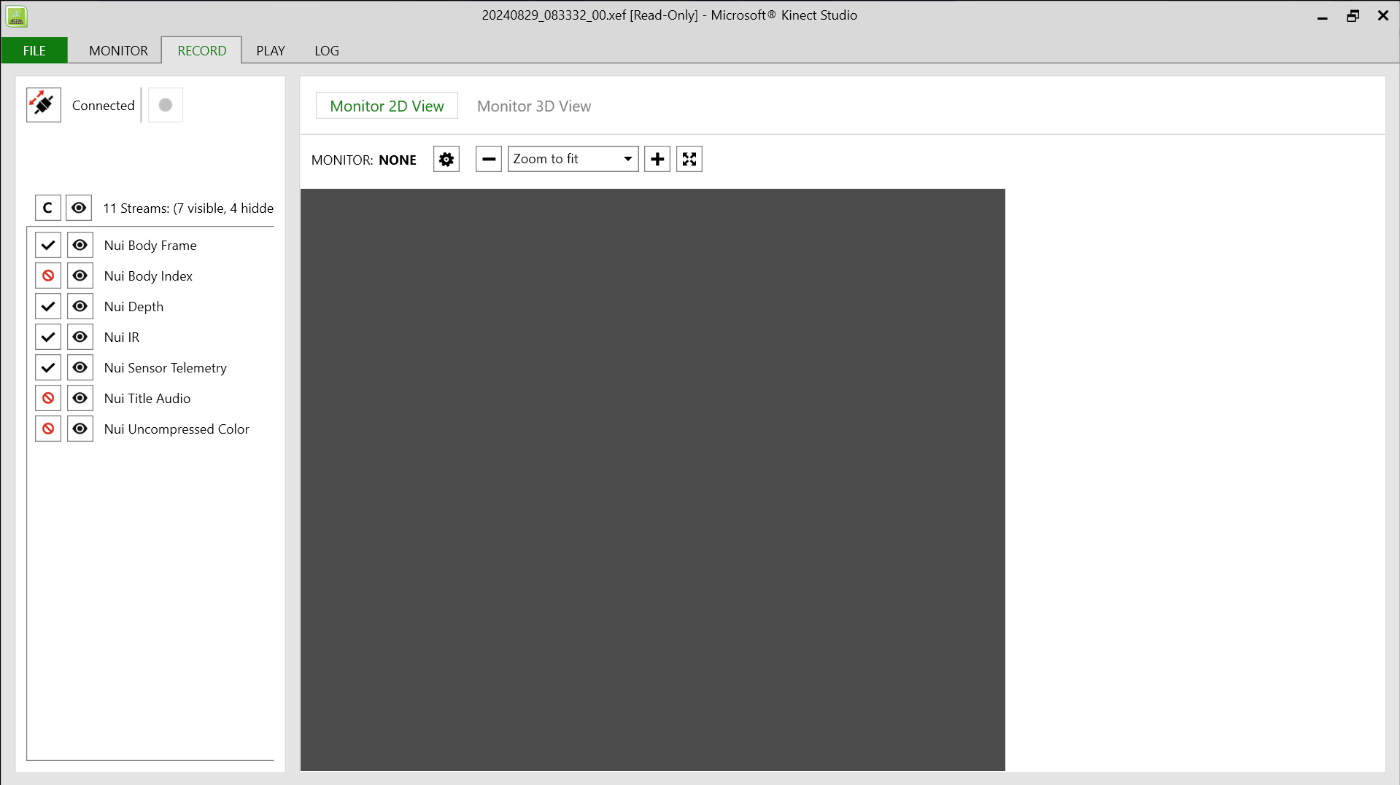The image size is (1400, 785).
Task: Enable the Nui Uncompressed Color stream
Action: point(48,429)
